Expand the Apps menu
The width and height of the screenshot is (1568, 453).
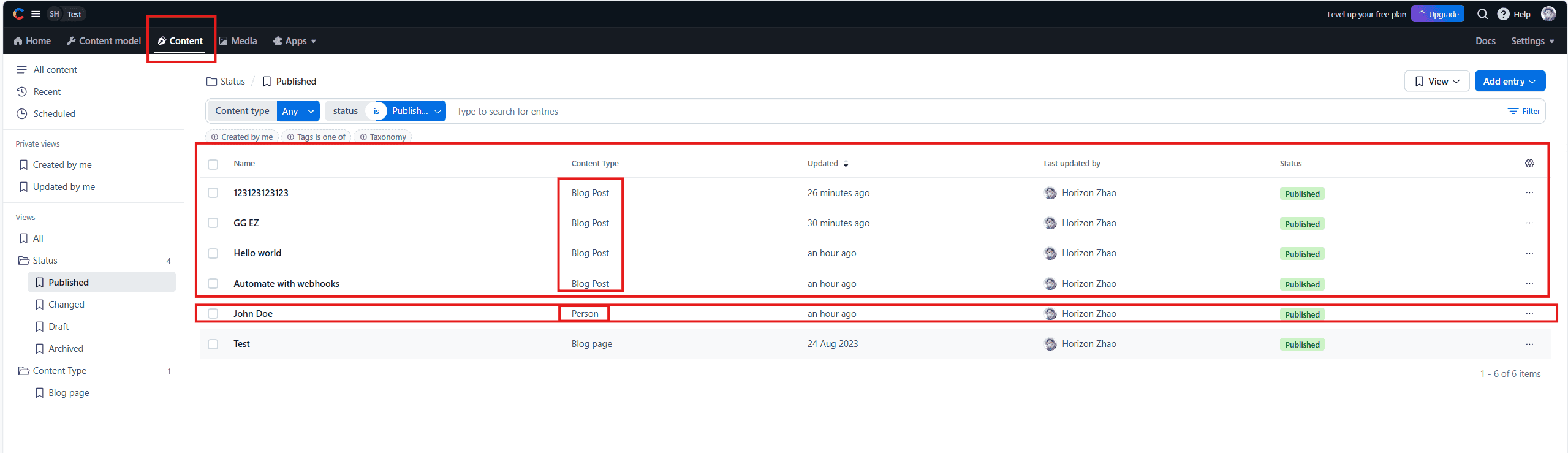click(x=295, y=41)
